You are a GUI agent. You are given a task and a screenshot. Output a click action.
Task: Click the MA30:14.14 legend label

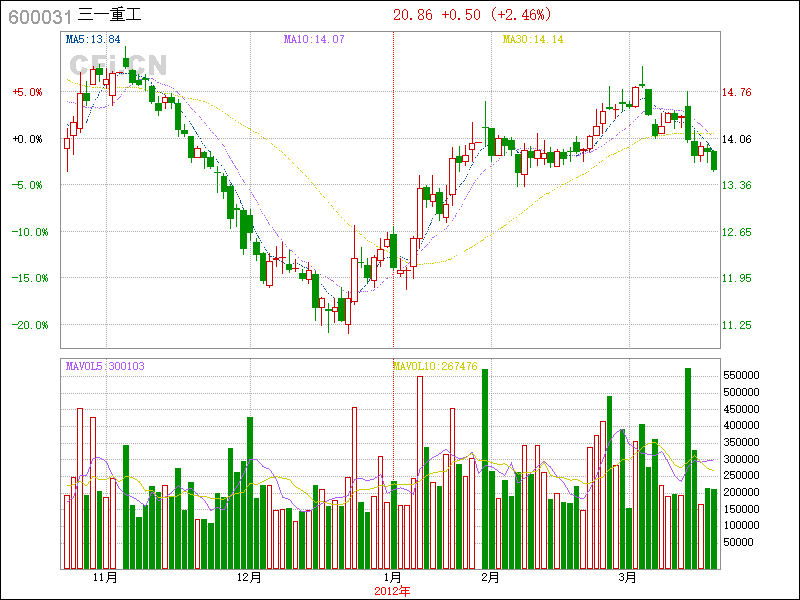[532, 40]
